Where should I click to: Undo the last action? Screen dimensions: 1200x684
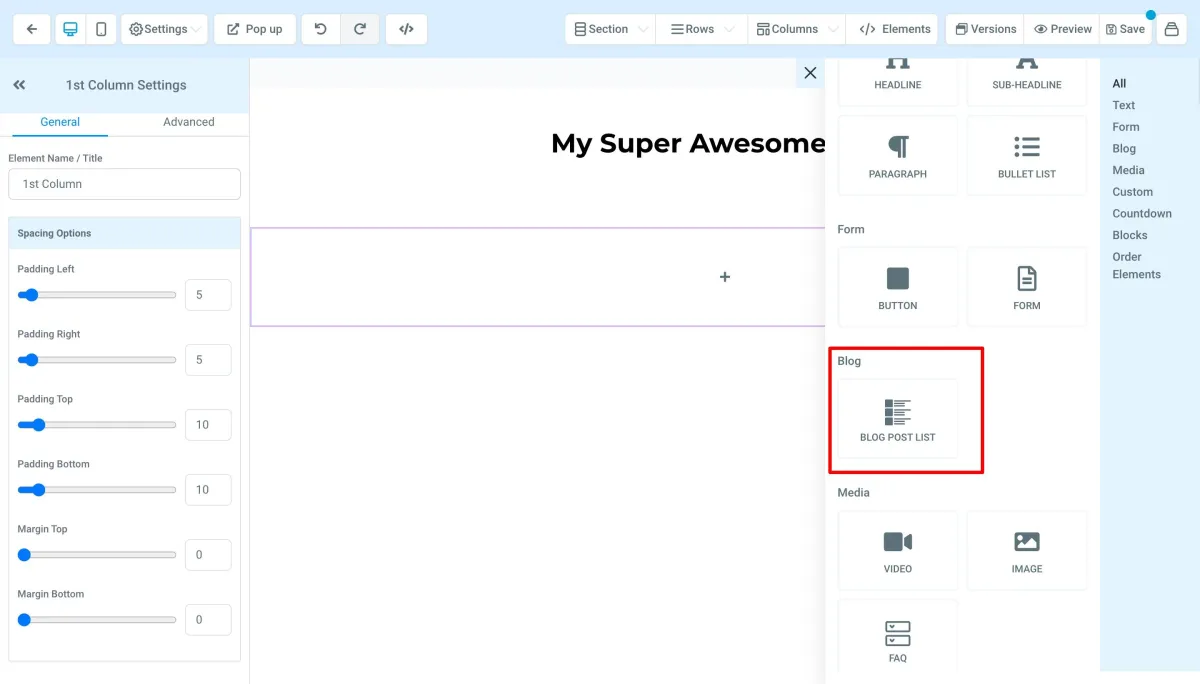[320, 29]
